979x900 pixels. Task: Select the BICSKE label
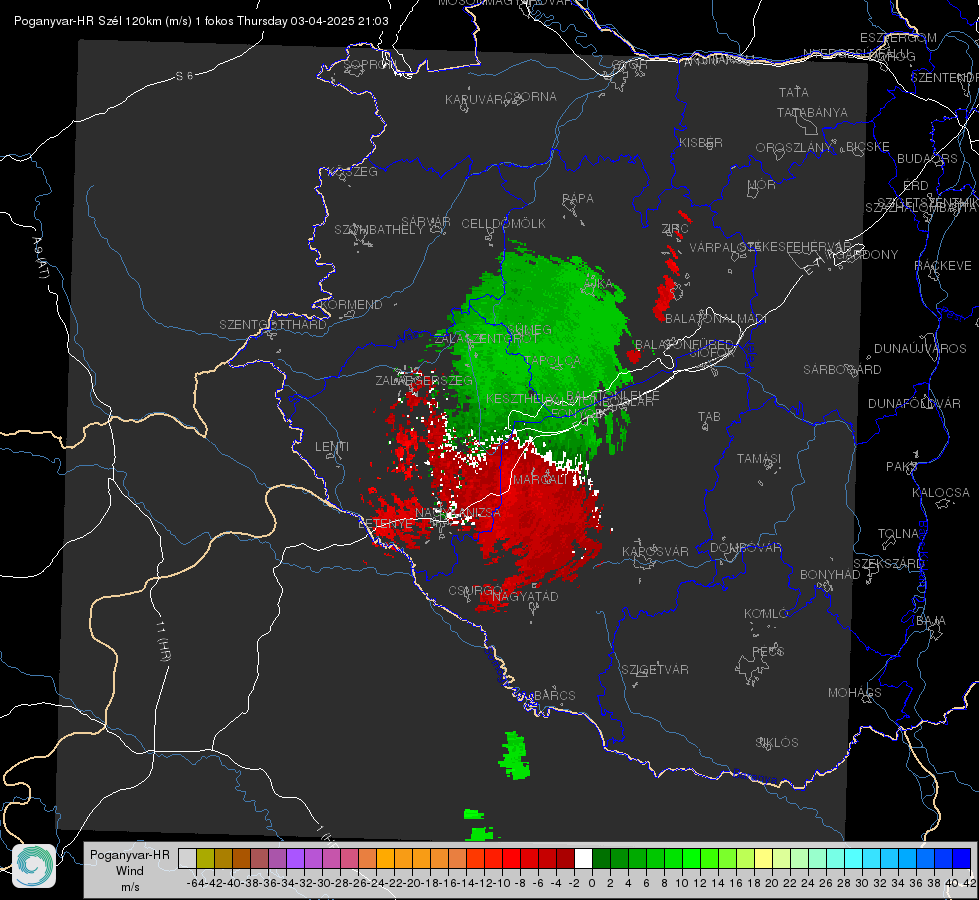pos(868,147)
